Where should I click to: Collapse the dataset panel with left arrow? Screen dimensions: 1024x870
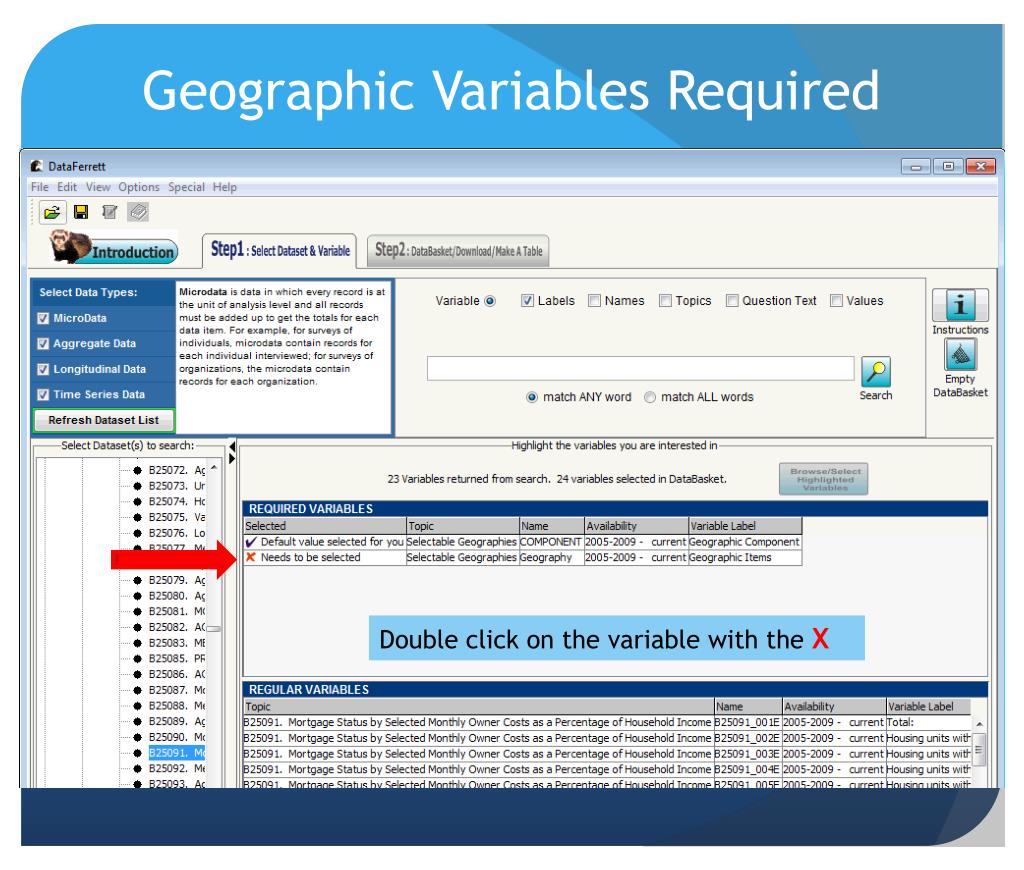pyautogui.click(x=232, y=447)
